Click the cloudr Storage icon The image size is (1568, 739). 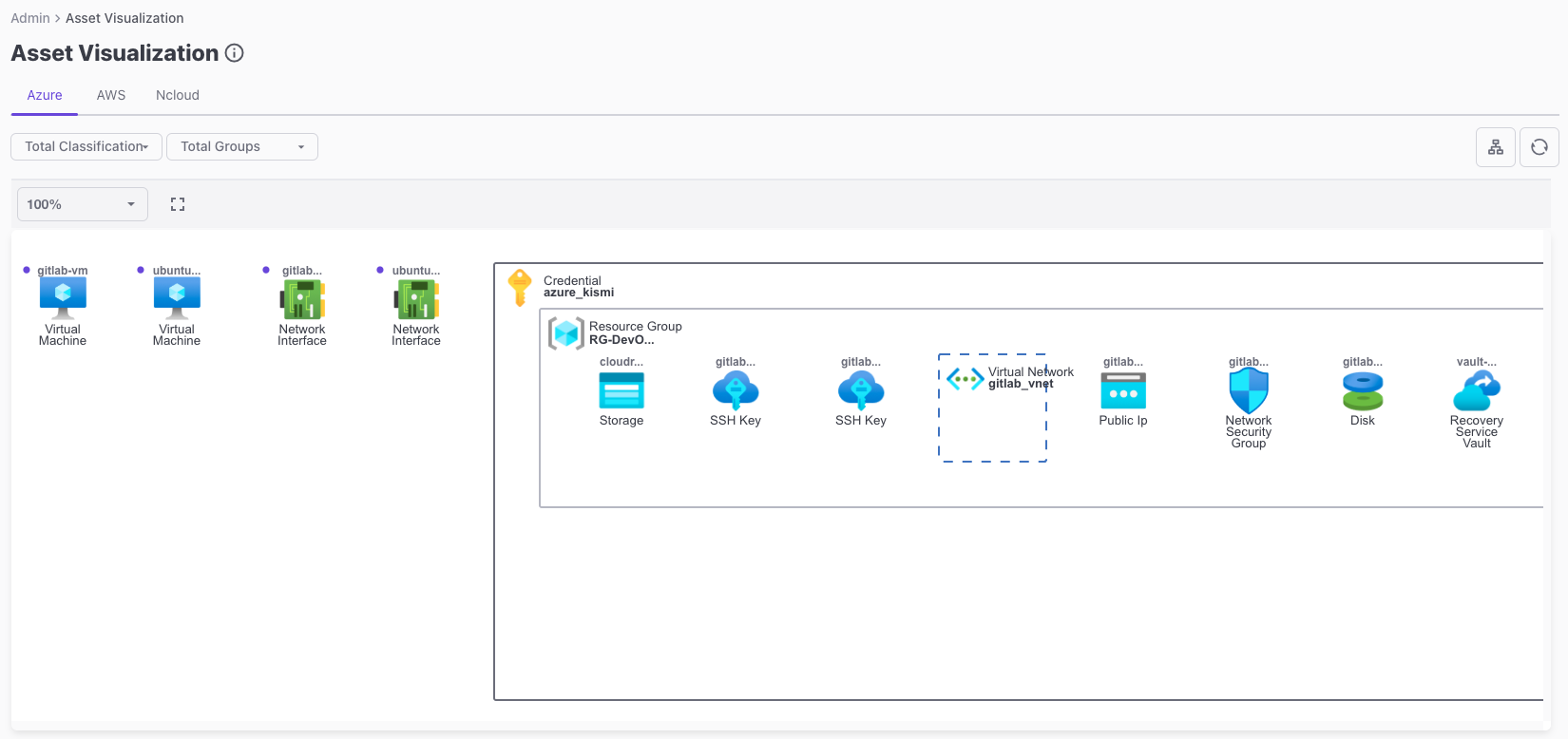click(x=621, y=390)
